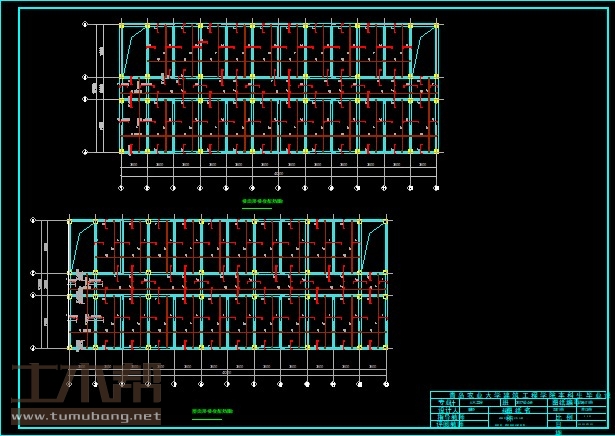Select lower plan's top-right yellow corner column
The image size is (615, 436).
click(387, 220)
